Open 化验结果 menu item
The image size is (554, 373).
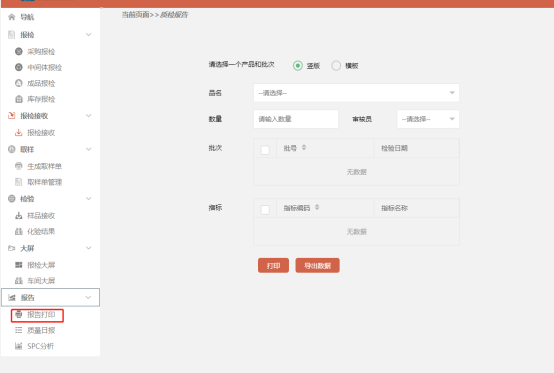[41, 232]
